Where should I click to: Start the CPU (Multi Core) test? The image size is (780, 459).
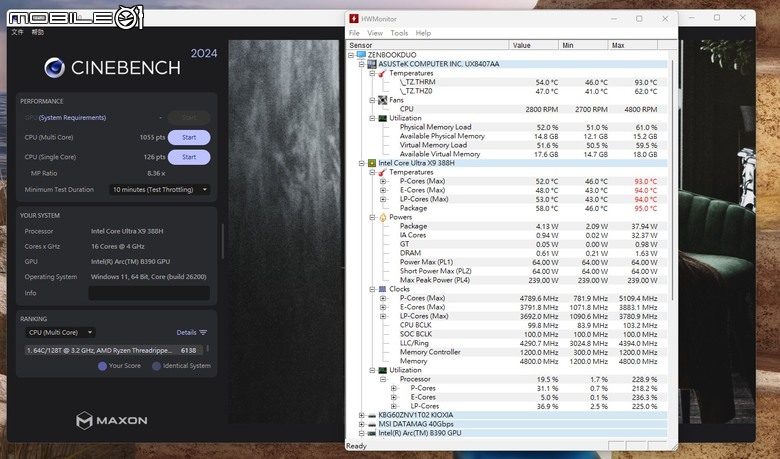[x=189, y=137]
